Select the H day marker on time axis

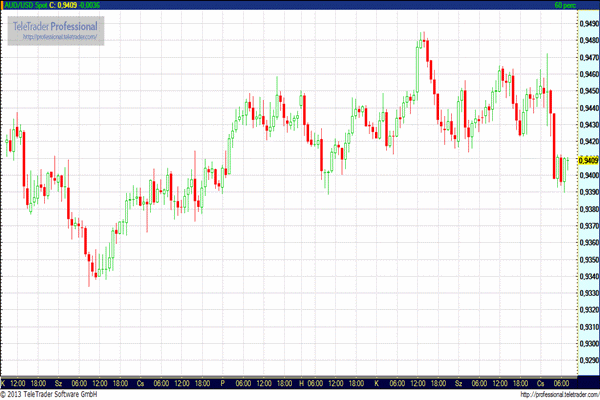(301, 383)
